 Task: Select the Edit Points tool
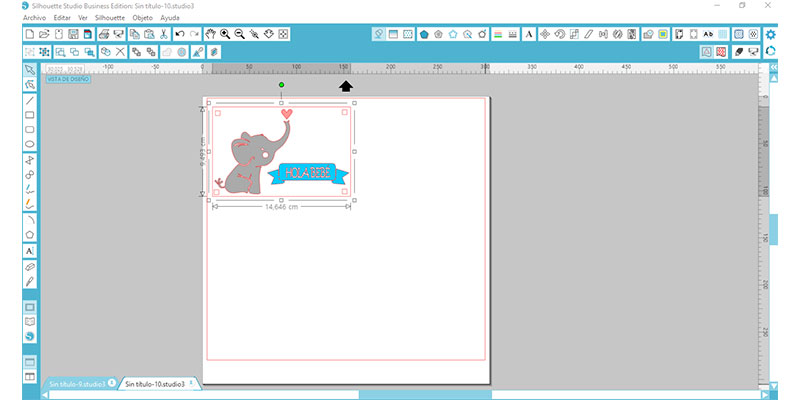coord(30,85)
